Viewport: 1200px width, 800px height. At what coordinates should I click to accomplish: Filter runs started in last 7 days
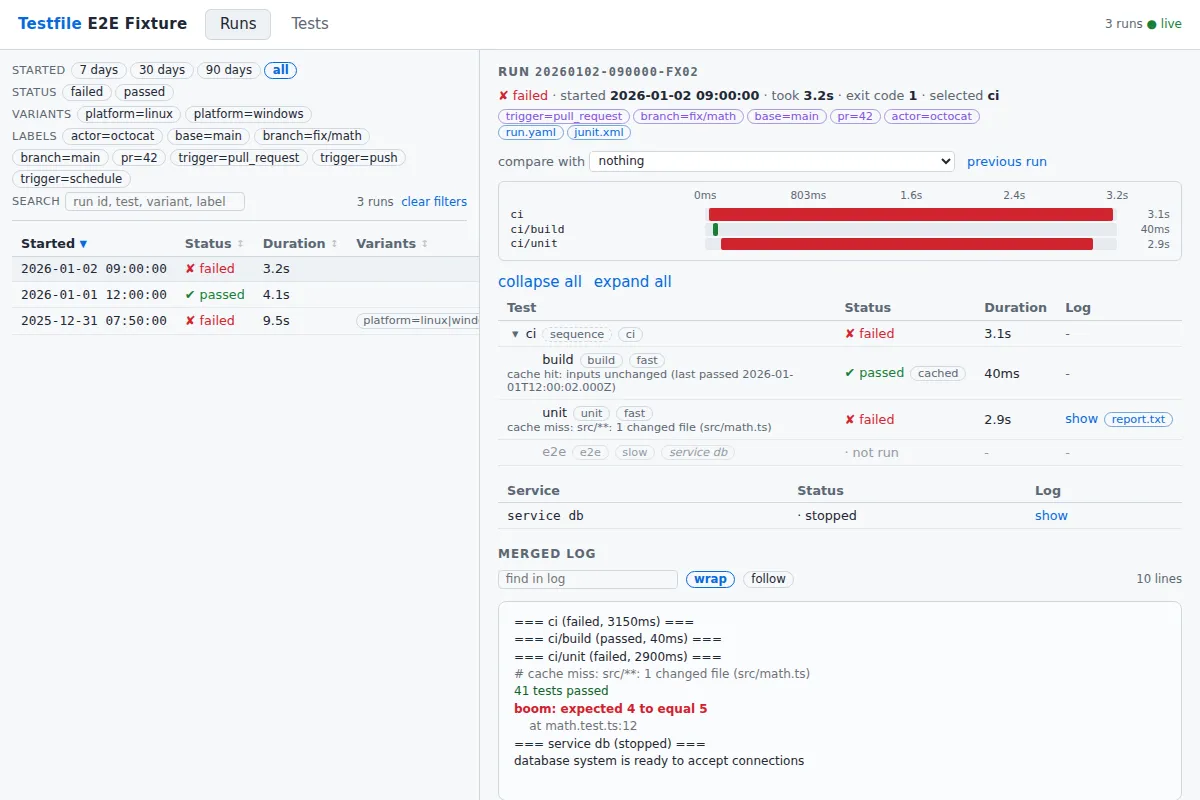(99, 70)
